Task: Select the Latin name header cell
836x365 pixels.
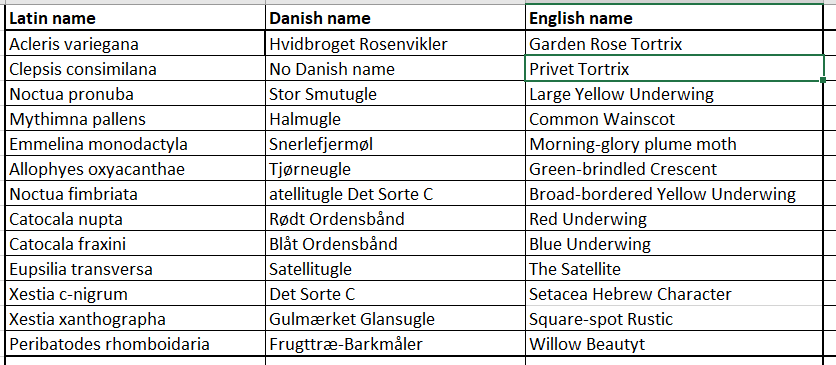Action: pyautogui.click(x=135, y=18)
